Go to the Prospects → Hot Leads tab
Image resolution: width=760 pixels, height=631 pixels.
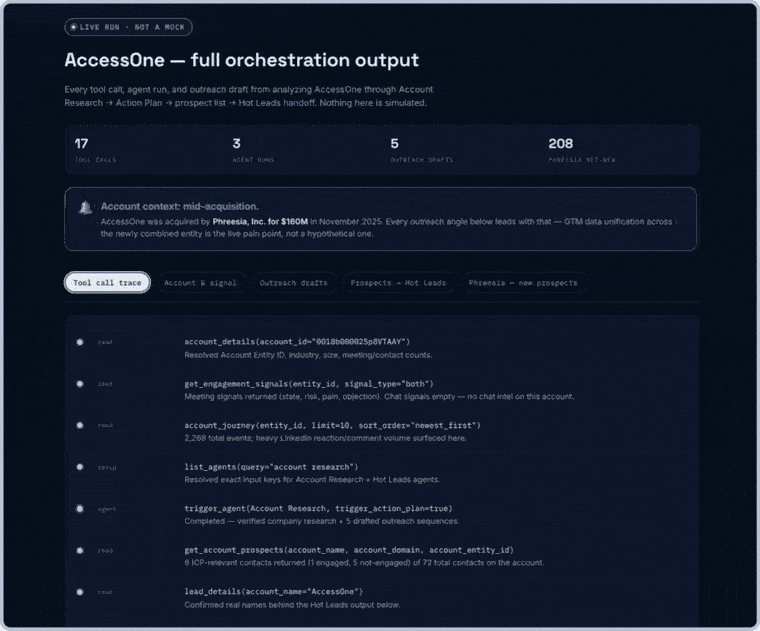tap(398, 283)
